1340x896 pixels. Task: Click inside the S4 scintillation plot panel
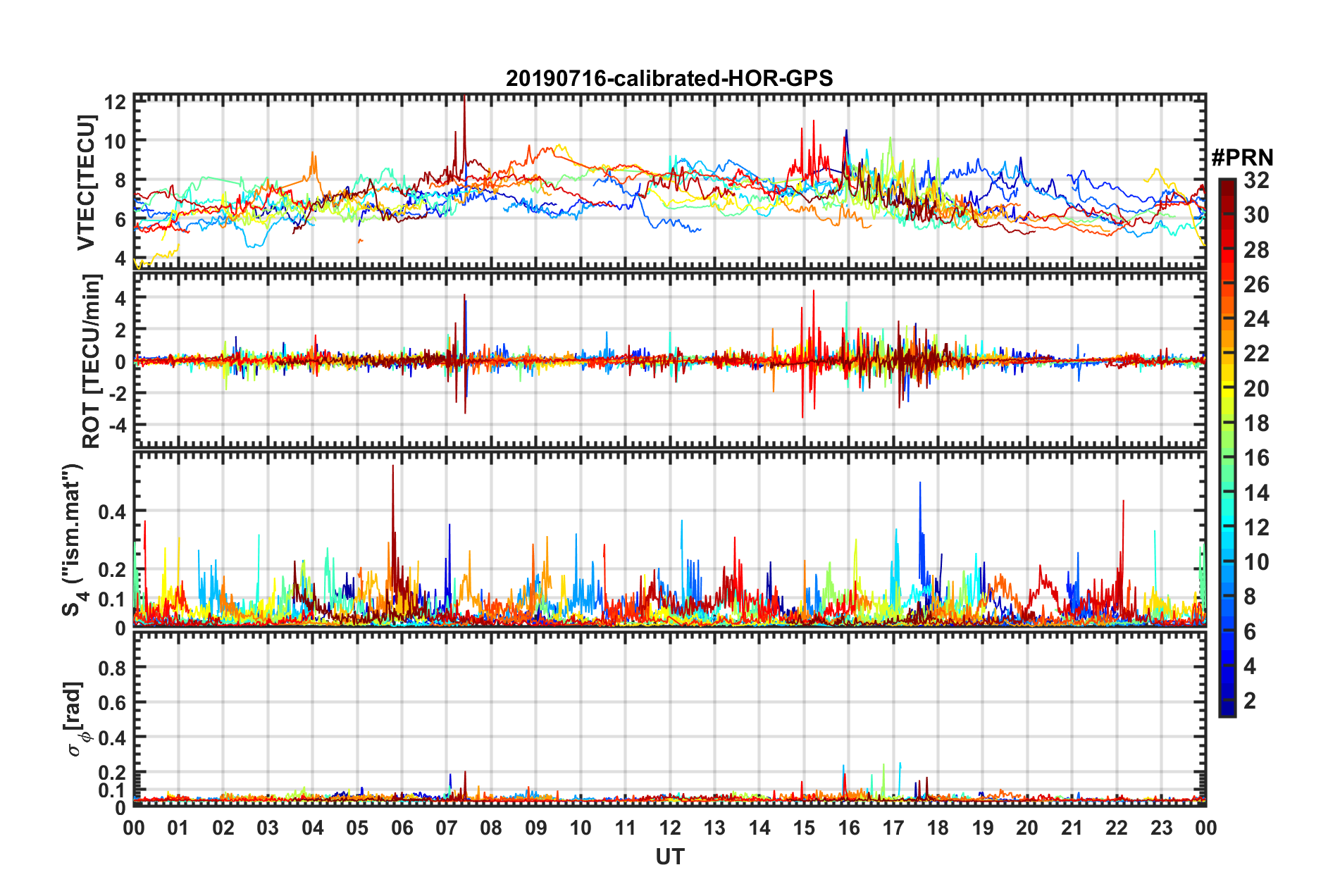(x=669, y=540)
